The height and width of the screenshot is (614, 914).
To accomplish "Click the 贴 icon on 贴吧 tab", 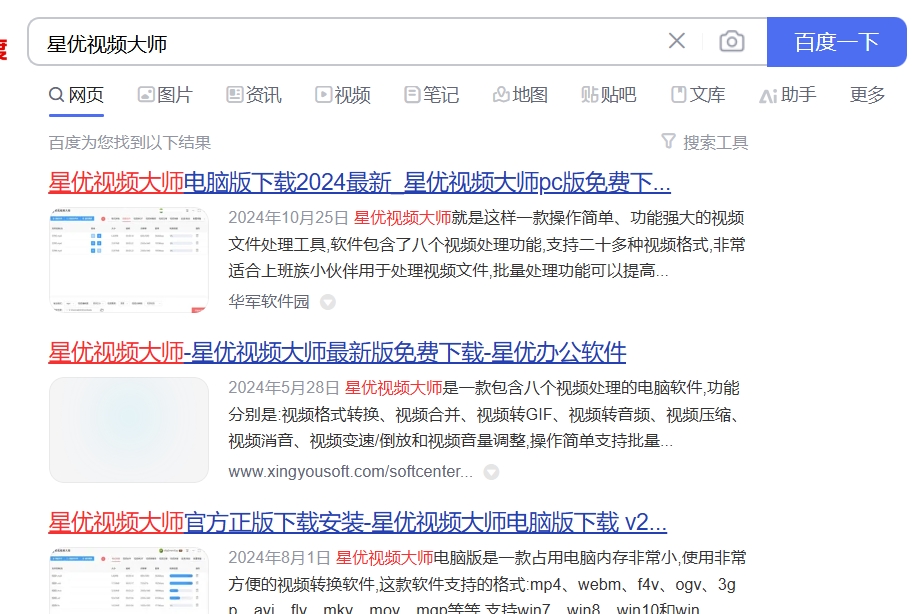I will [589, 94].
